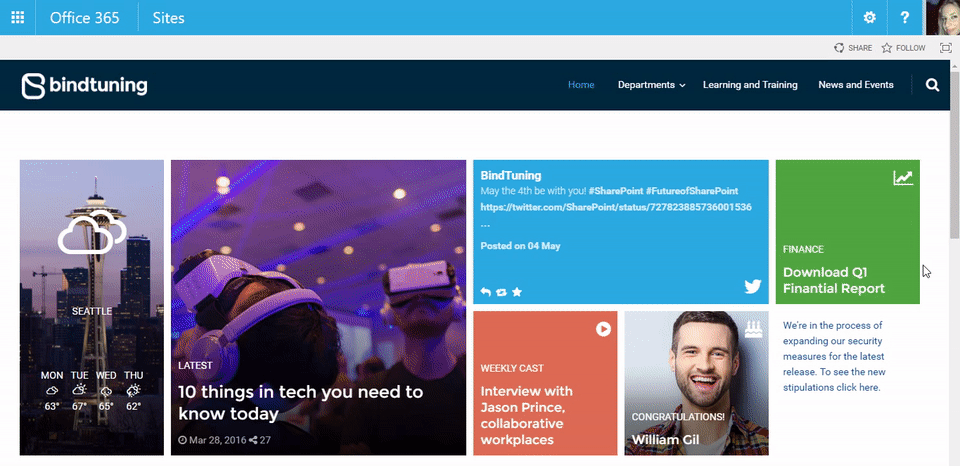Click the cloud weather icon for Seattle
Image resolution: width=960 pixels, height=466 pixels.
92,231
